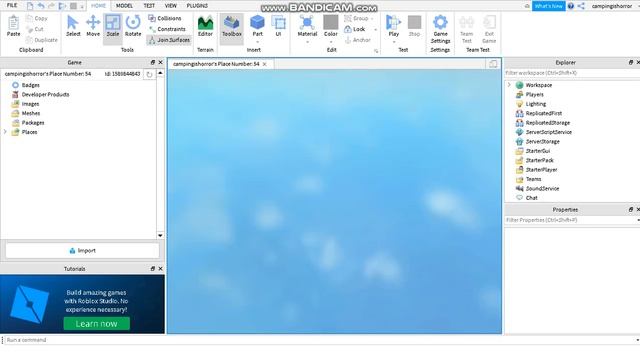This screenshot has width=640, height=360.
Task: Expand the Places folder arrow
Action: (x=5, y=132)
